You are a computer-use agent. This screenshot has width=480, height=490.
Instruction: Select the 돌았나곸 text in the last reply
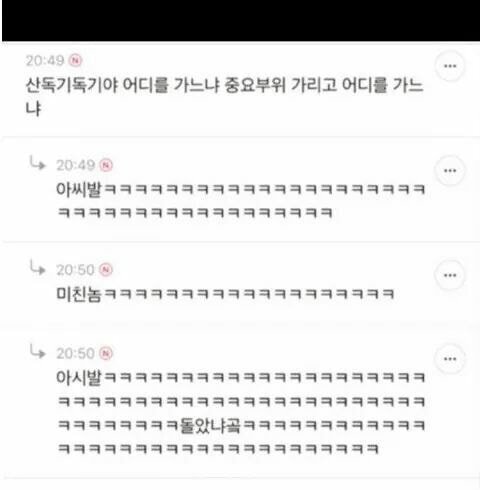point(210,426)
